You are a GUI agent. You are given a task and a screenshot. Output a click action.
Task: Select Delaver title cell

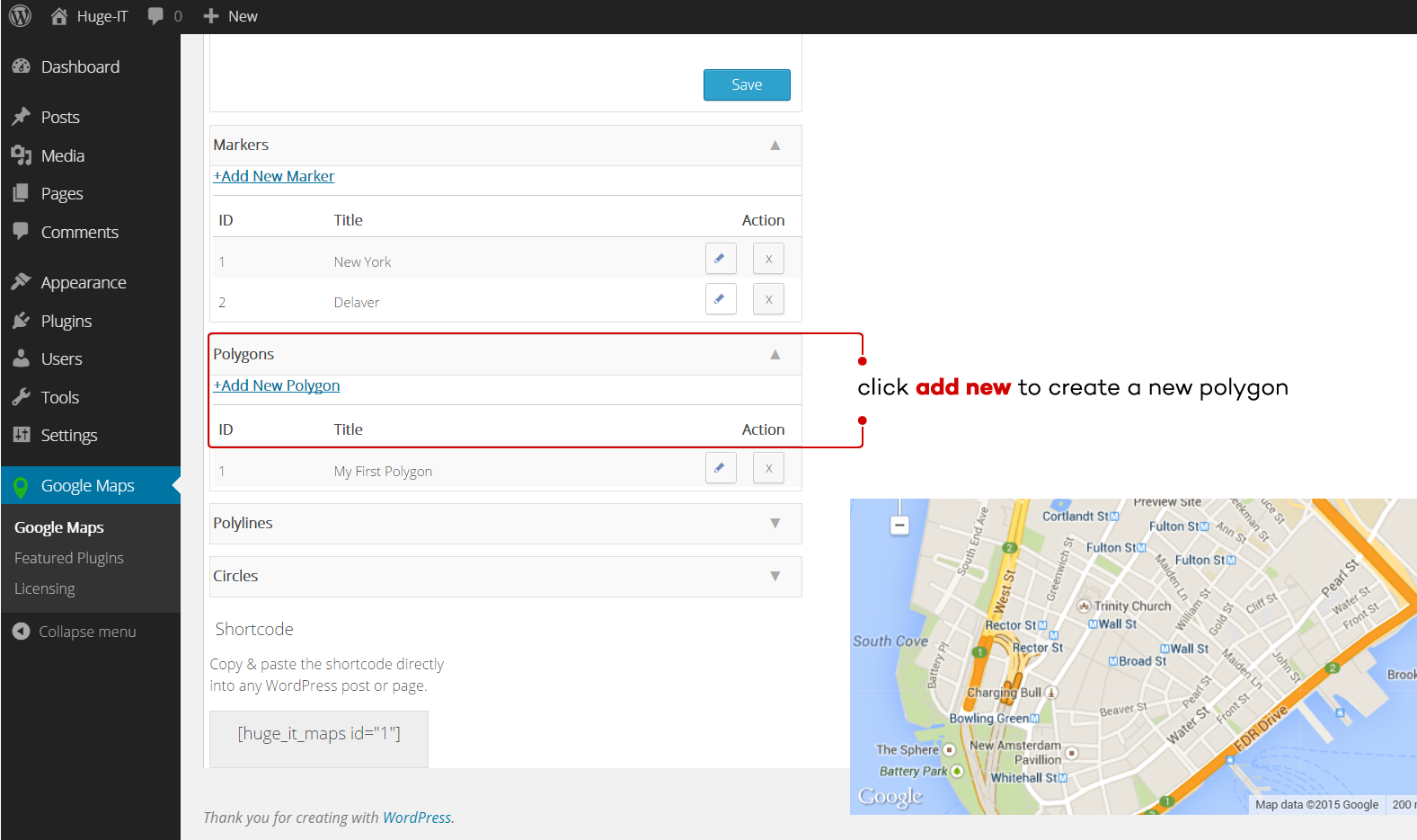[x=357, y=302]
